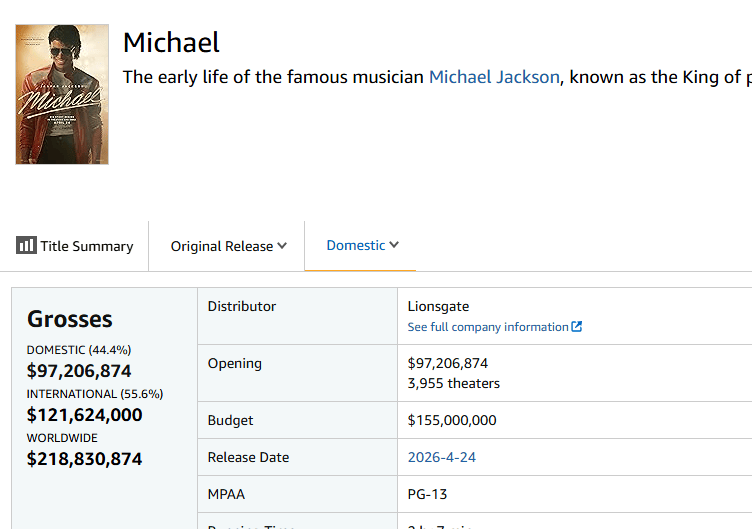Viewport: 752px width, 529px height.
Task: Click the 3,955 theaters opening text
Action: [x=454, y=383]
